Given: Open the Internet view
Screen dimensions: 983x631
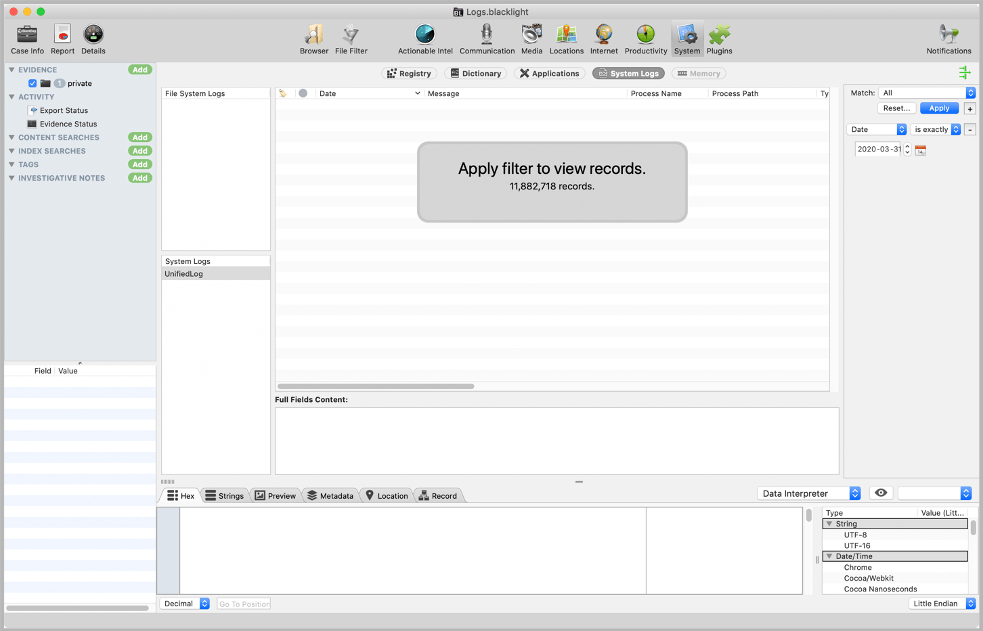Looking at the screenshot, I should [604, 39].
